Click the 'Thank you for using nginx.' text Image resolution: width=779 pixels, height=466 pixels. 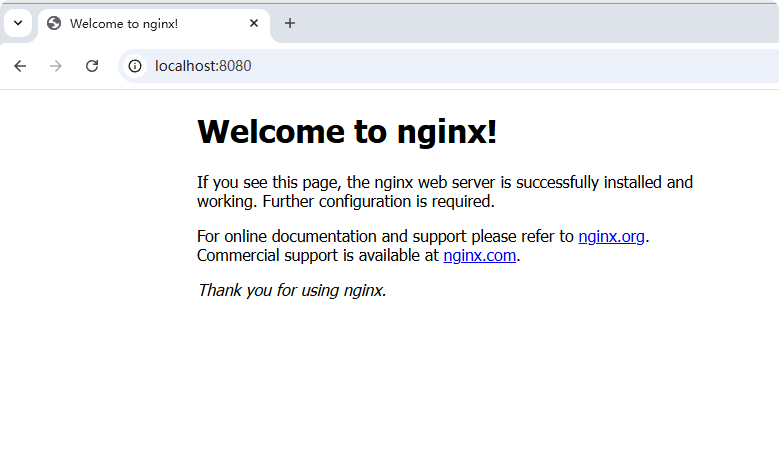tap(292, 290)
